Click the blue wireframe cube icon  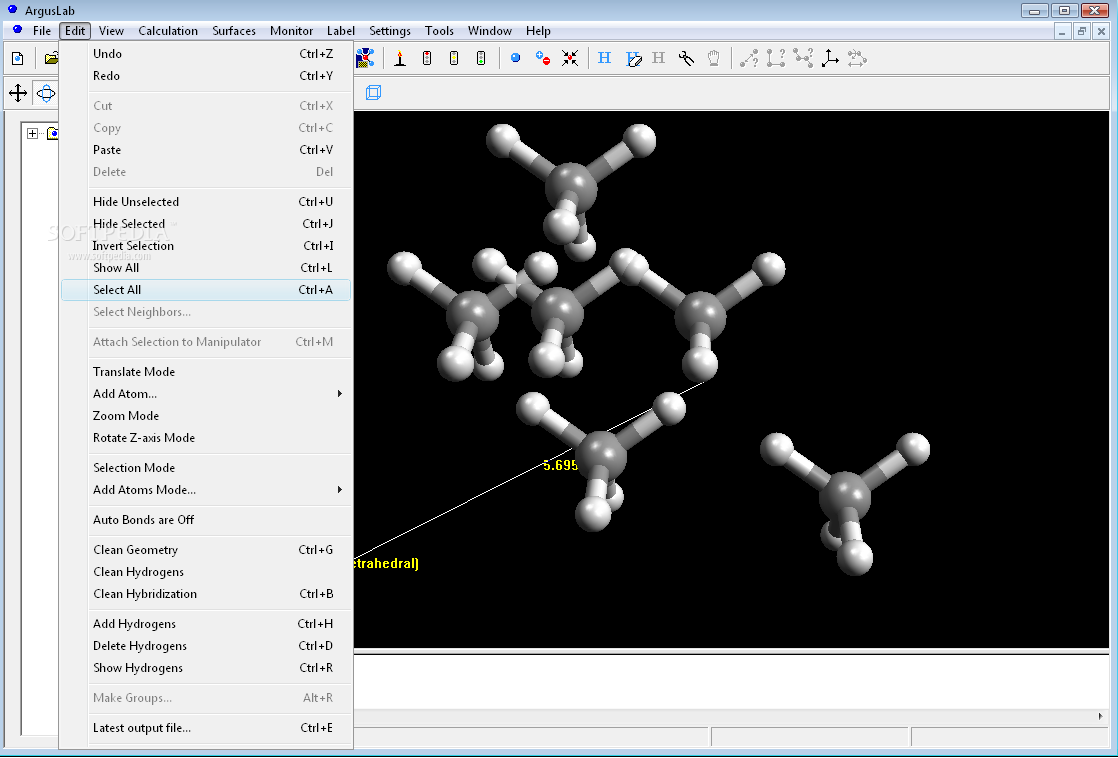pyautogui.click(x=373, y=93)
